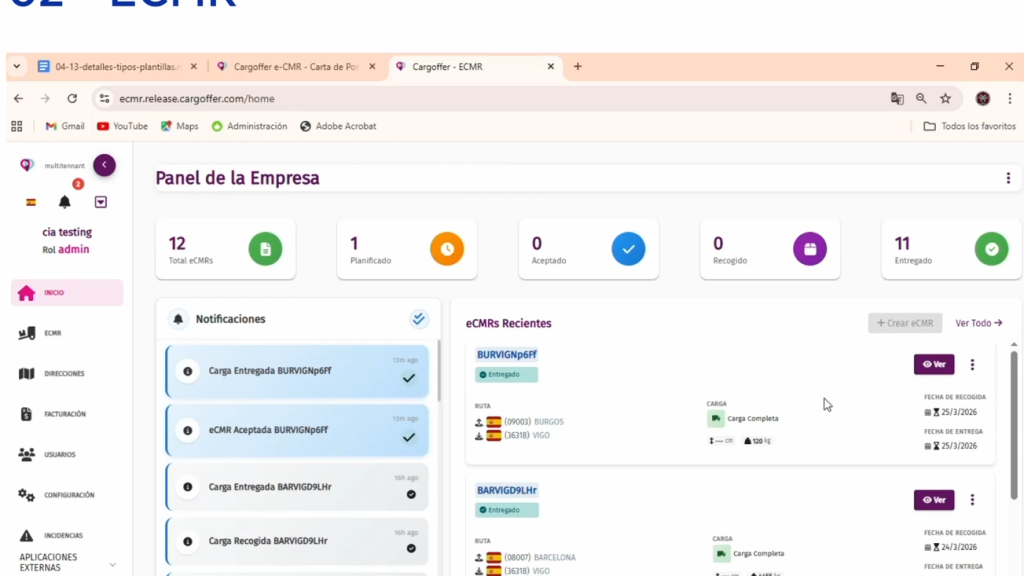This screenshot has height=576, width=1024.
Task: Collapse the sidebar with the purple arrow button
Action: pos(104,165)
